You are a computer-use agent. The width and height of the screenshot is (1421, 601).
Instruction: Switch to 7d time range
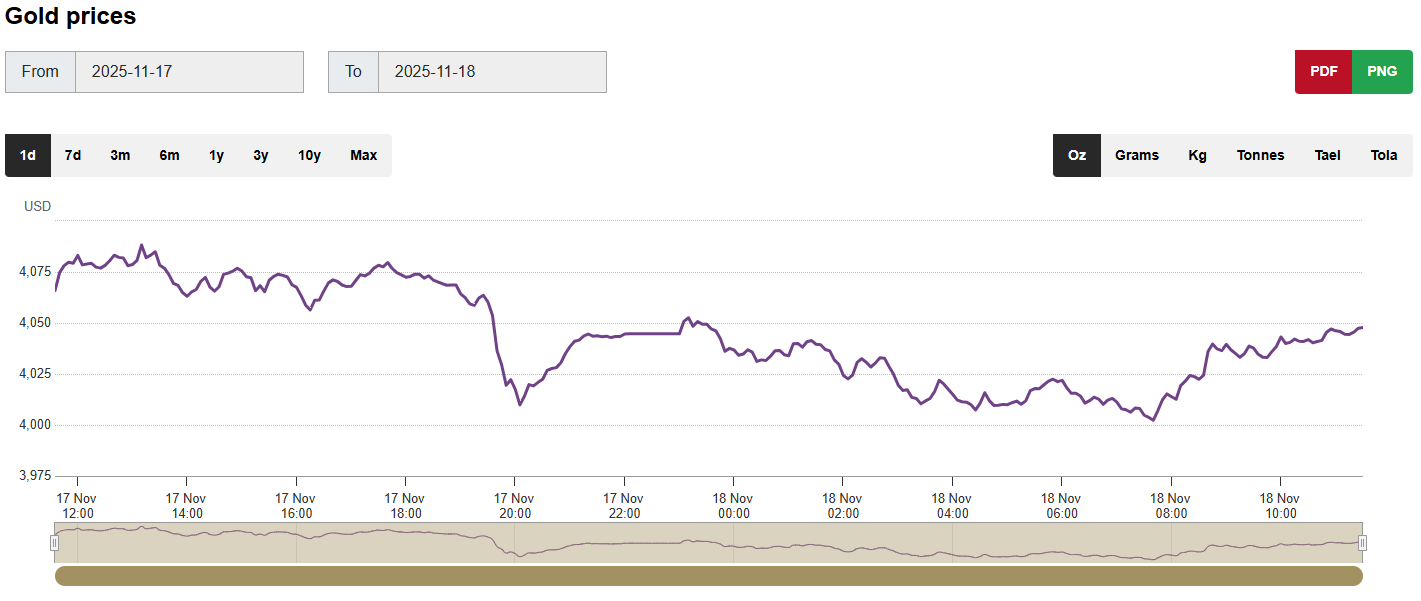pos(73,156)
